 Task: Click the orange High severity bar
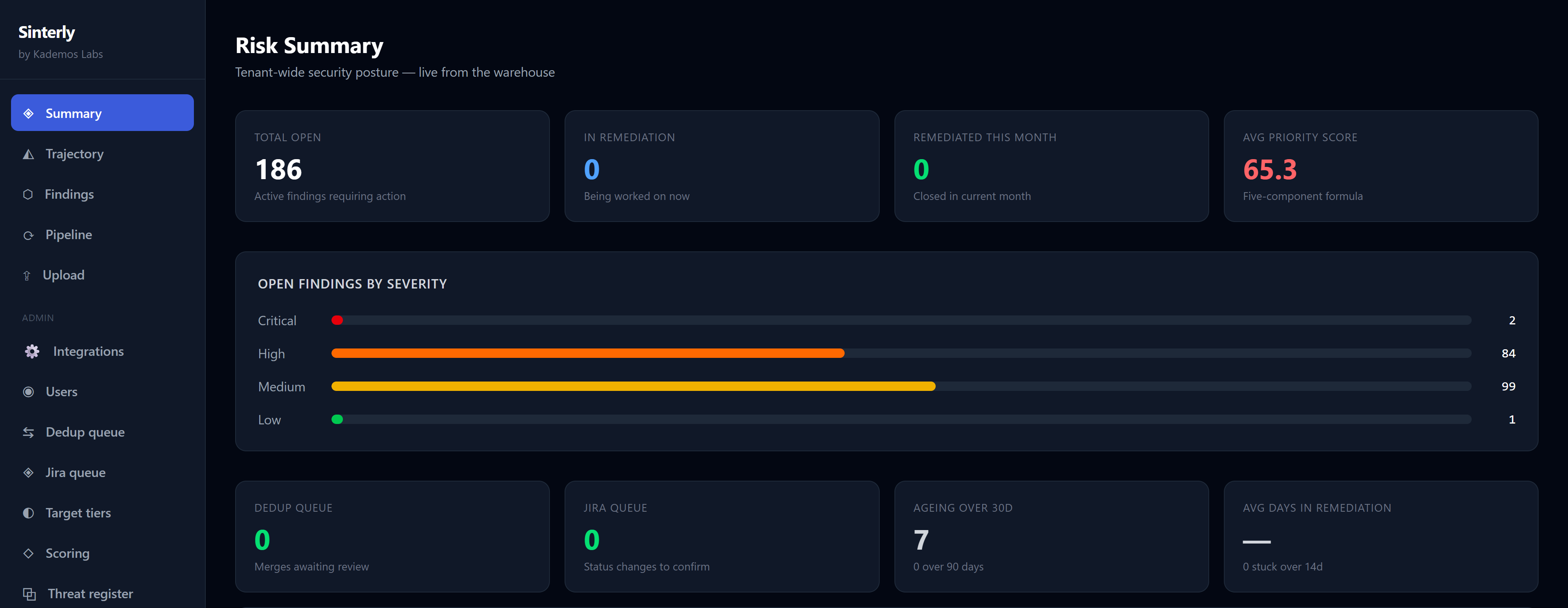click(587, 353)
